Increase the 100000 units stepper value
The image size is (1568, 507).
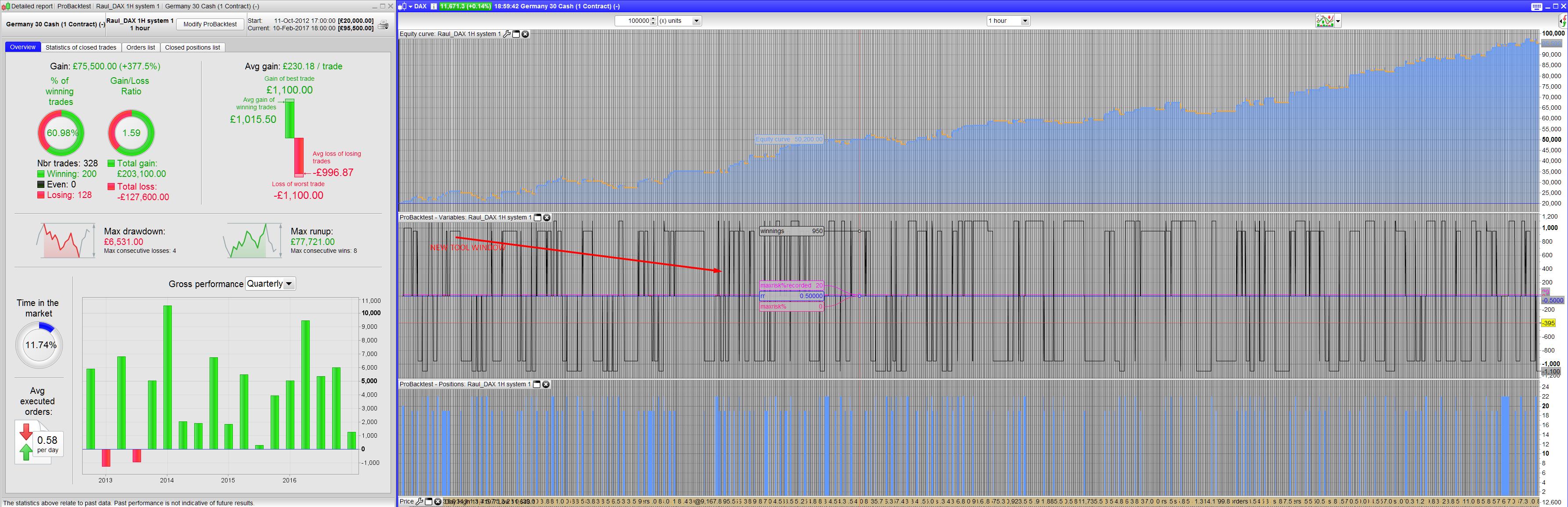click(x=653, y=18)
